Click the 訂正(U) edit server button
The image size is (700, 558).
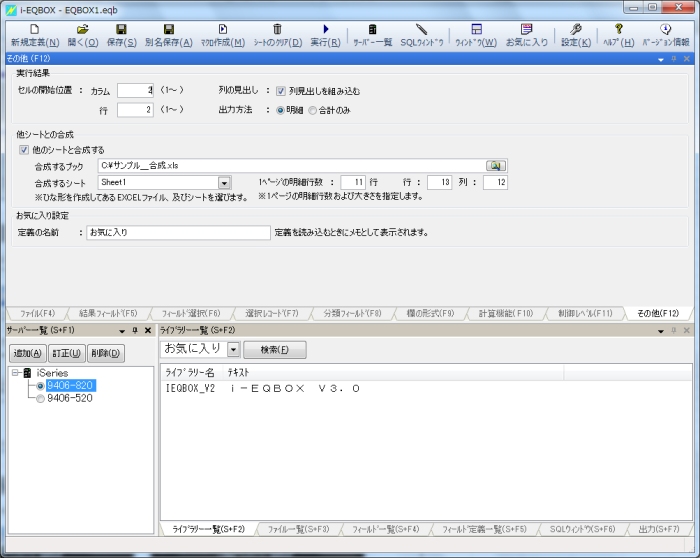click(x=67, y=354)
